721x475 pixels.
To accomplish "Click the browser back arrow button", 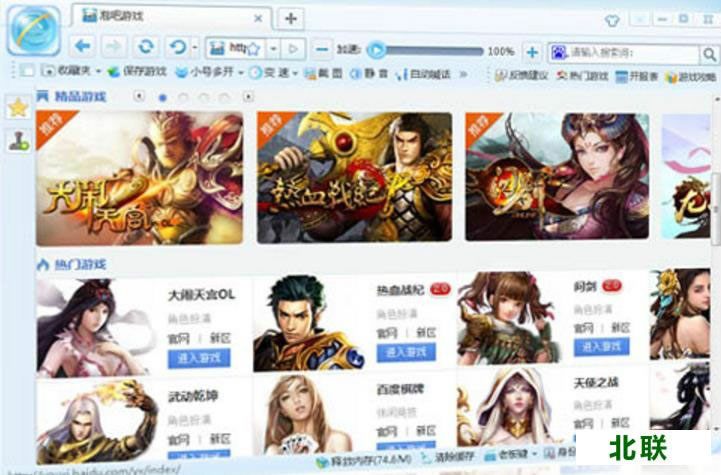I will click(84, 47).
